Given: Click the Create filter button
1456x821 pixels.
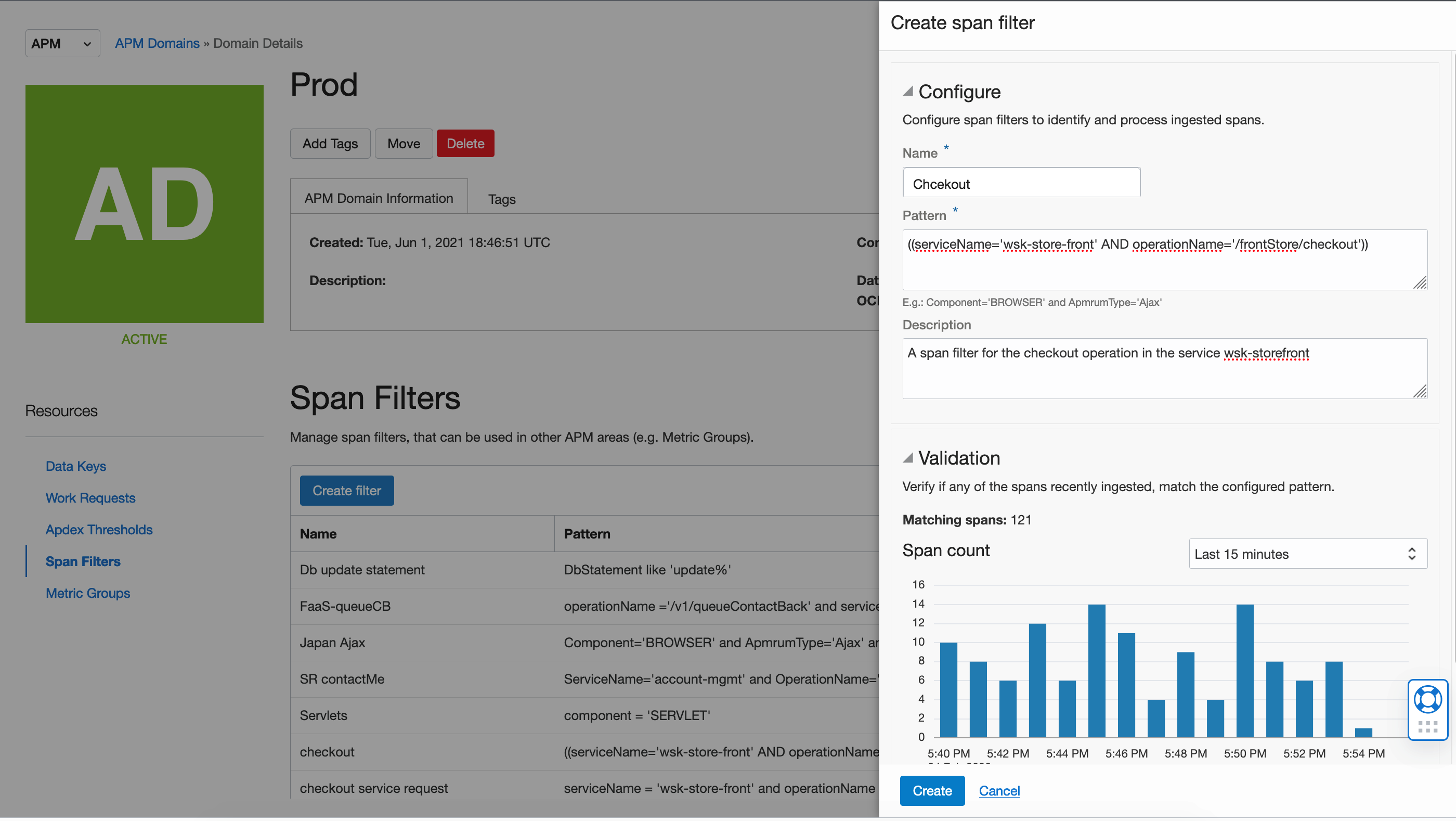Looking at the screenshot, I should 346,490.
